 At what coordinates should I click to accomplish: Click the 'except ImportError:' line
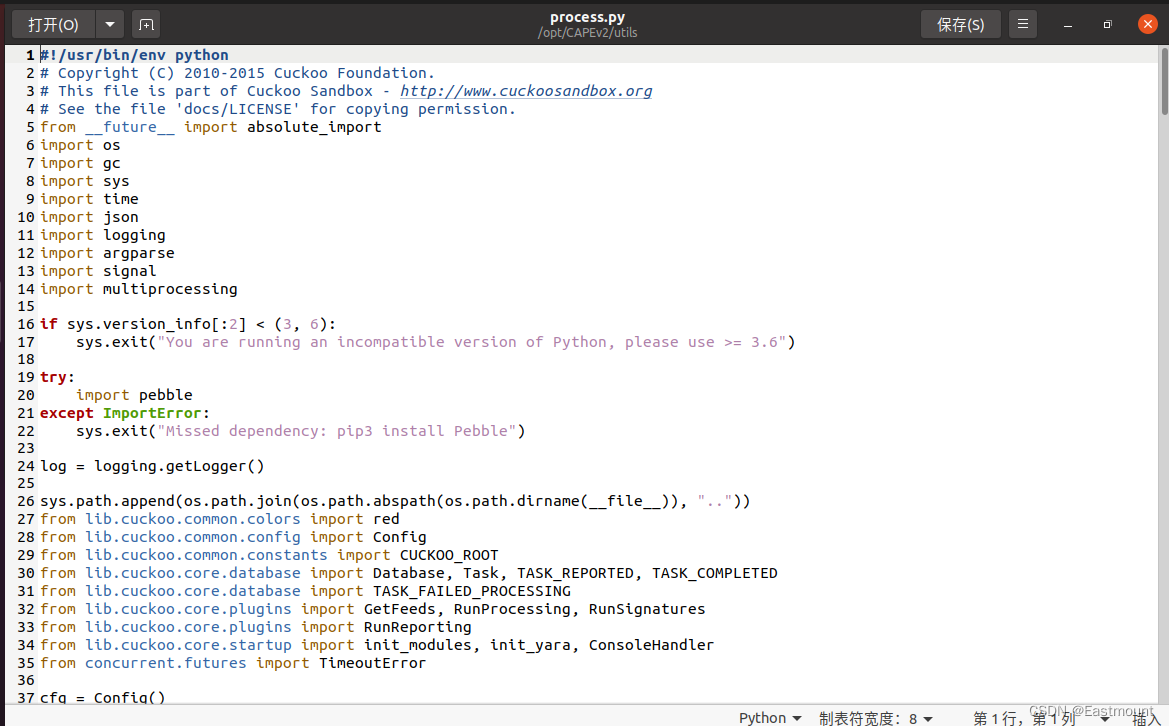pos(125,413)
